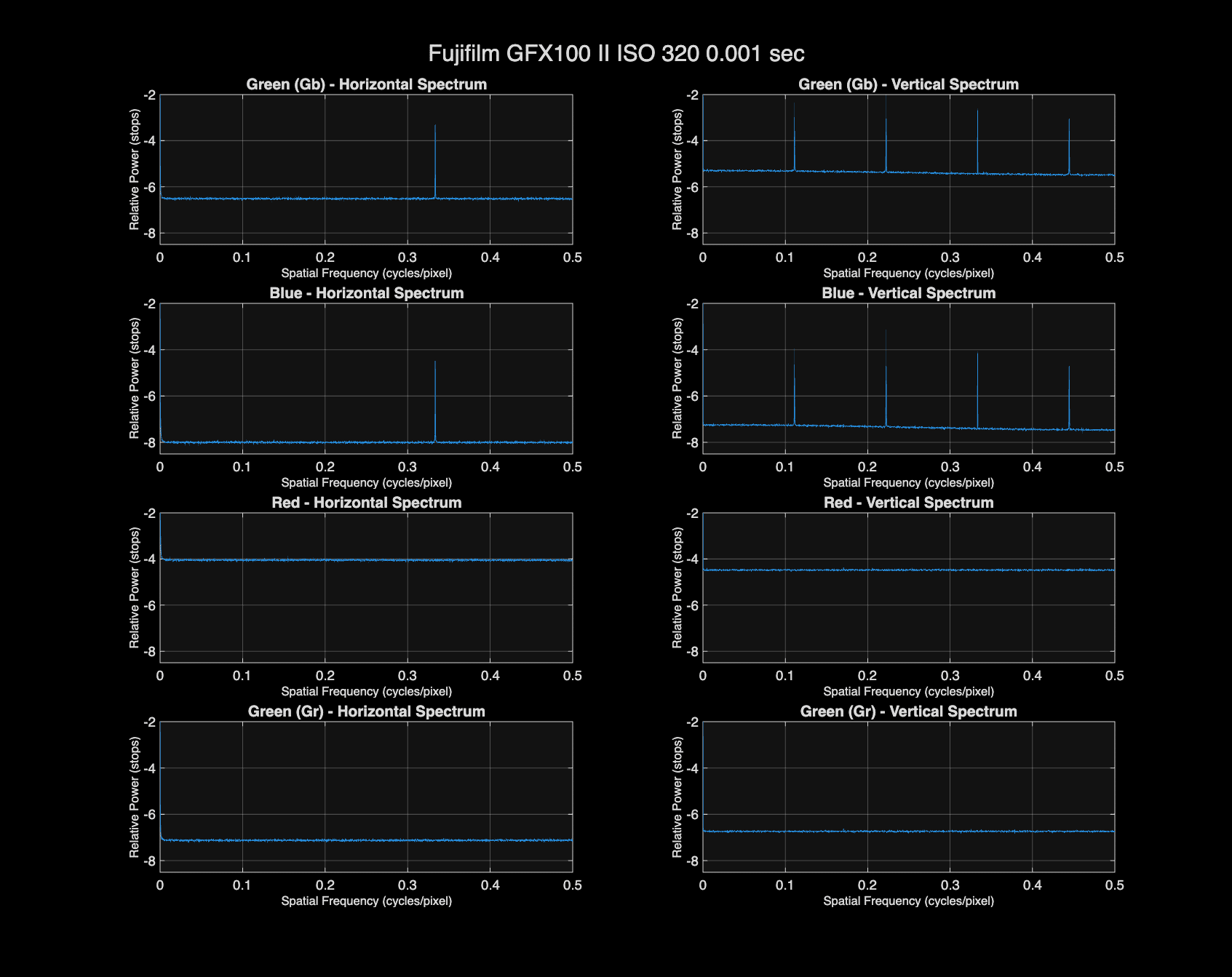The height and width of the screenshot is (977, 1232).
Task: Click the 'Green (Gb) - Horizontal Spectrum' subplot title
Action: 367,84
